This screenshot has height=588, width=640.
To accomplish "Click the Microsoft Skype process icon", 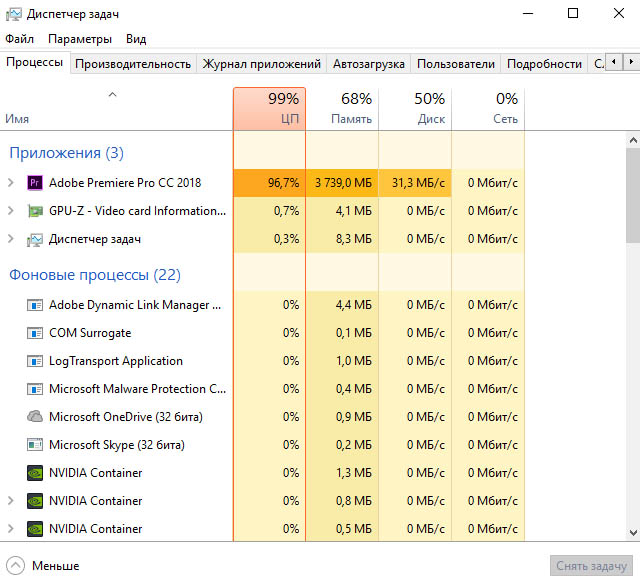I will (x=35, y=445).
